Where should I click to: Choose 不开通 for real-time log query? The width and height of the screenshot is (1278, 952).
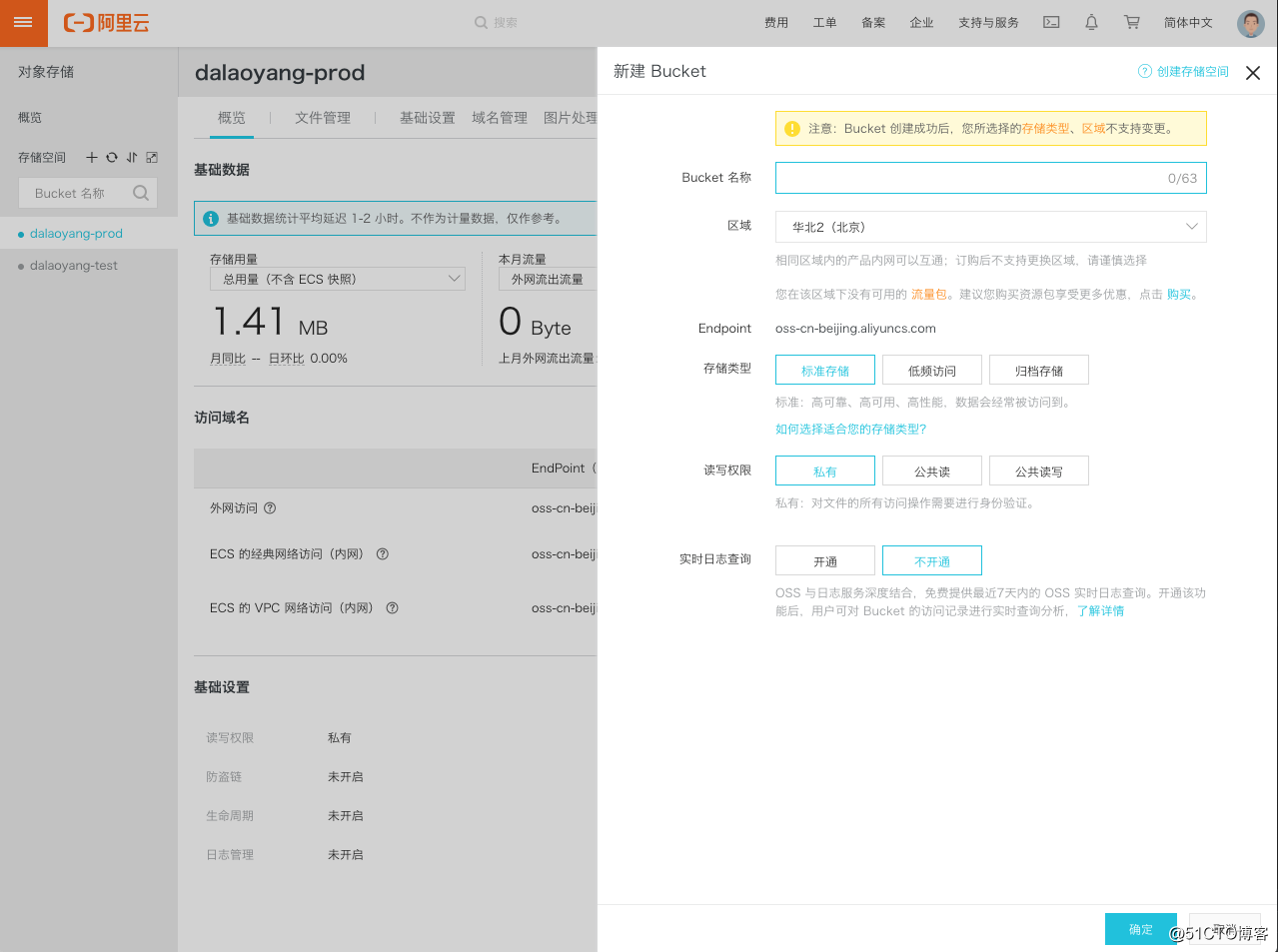pyautogui.click(x=932, y=560)
